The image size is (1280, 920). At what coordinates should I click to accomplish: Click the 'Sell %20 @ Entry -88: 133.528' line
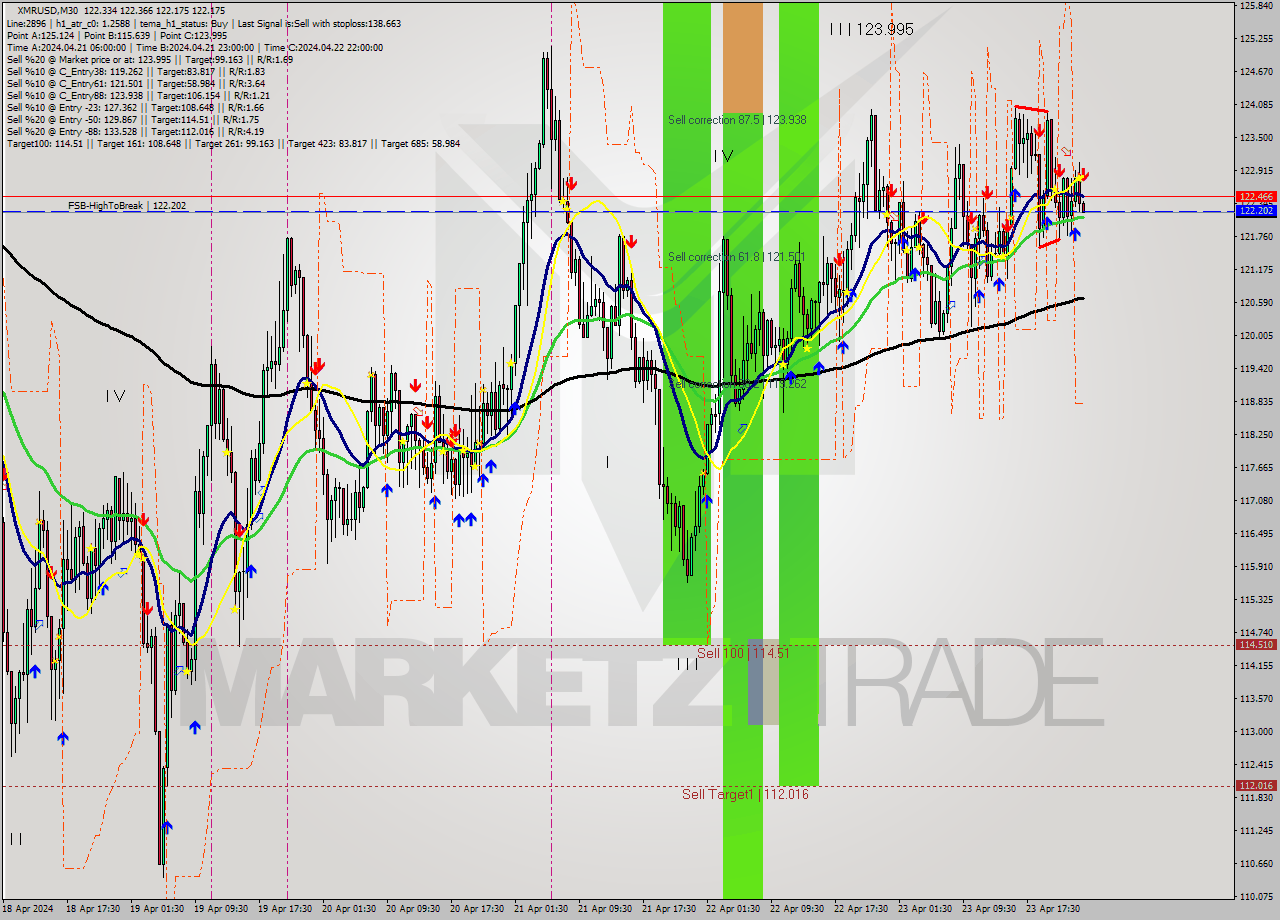(x=135, y=131)
